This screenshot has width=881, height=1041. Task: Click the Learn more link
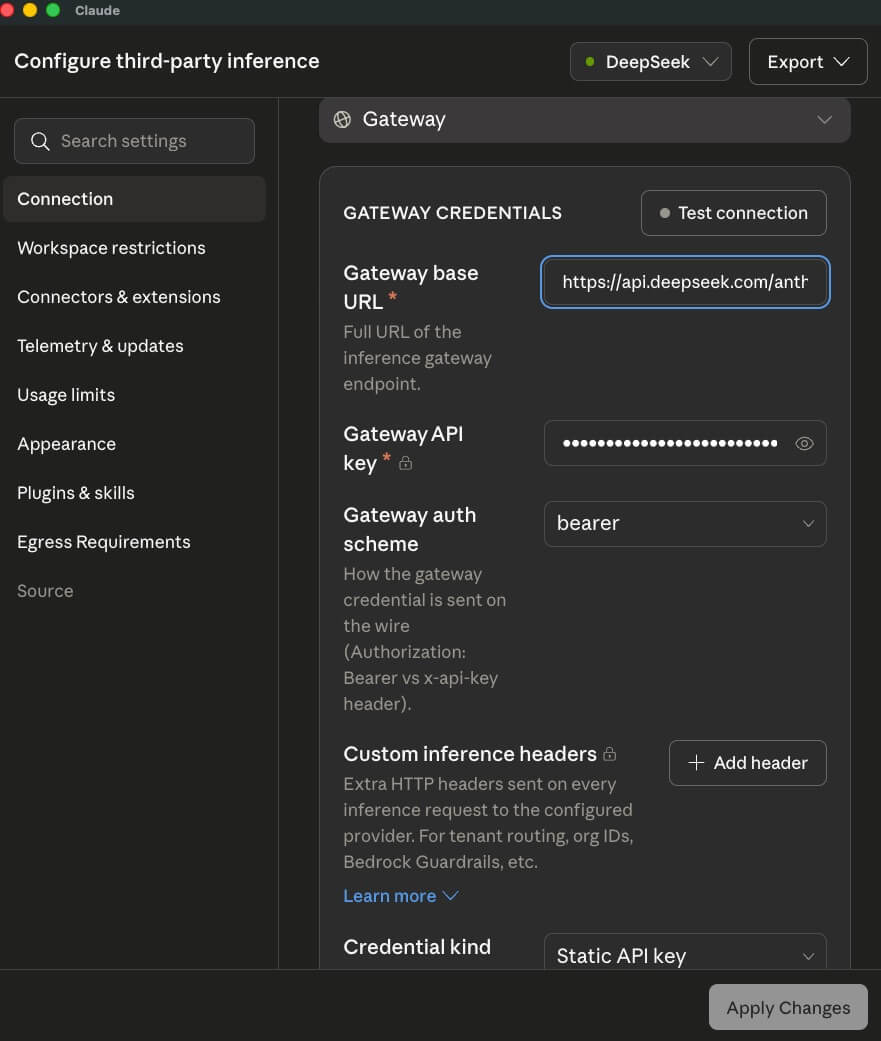pos(390,896)
